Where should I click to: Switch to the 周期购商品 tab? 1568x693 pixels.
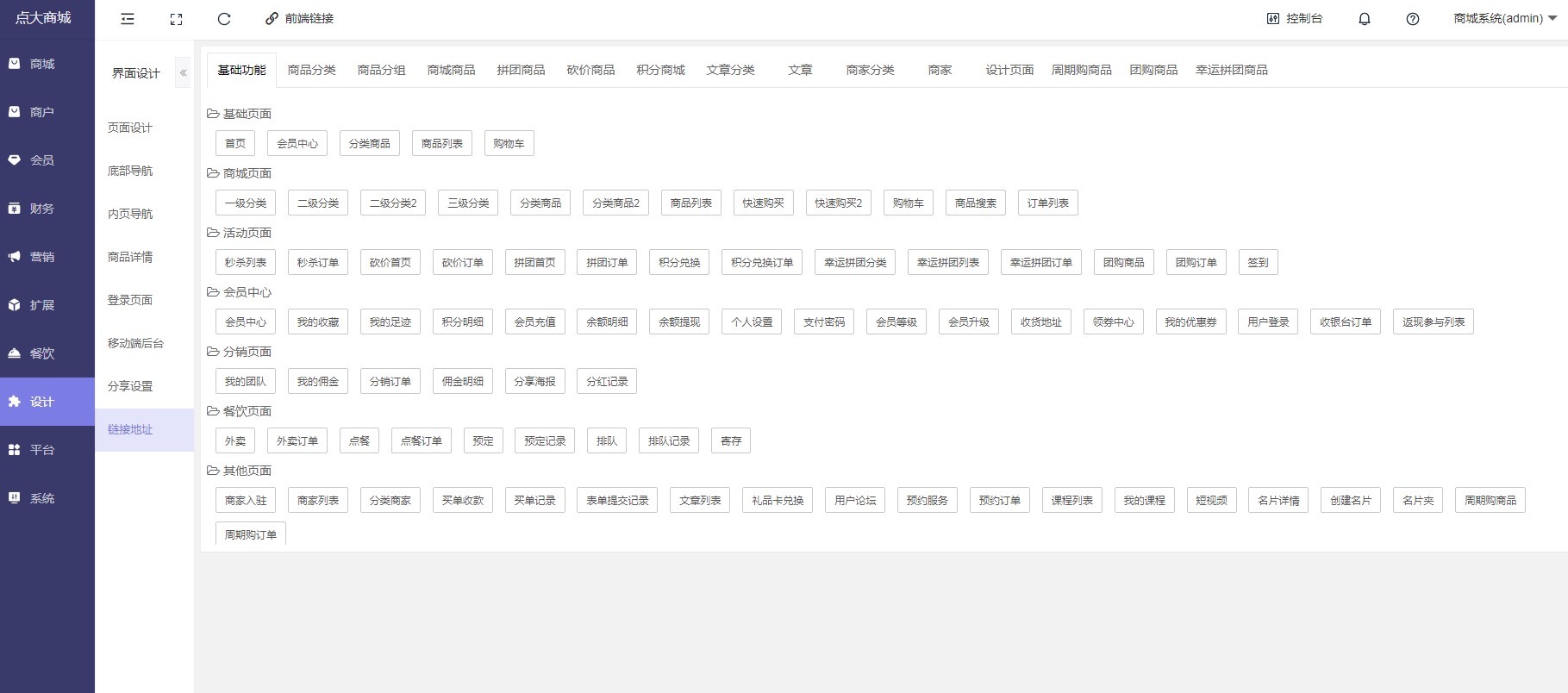(1082, 70)
